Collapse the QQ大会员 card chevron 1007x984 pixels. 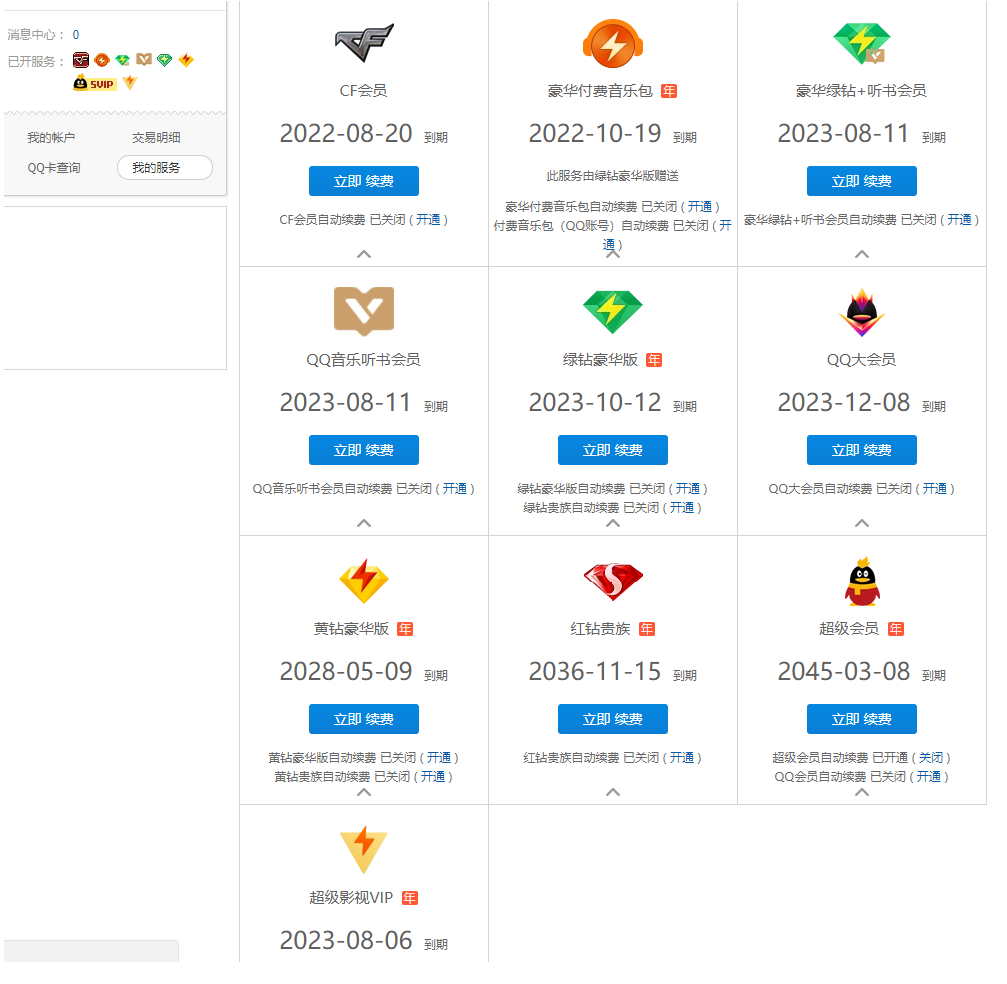coord(861,523)
